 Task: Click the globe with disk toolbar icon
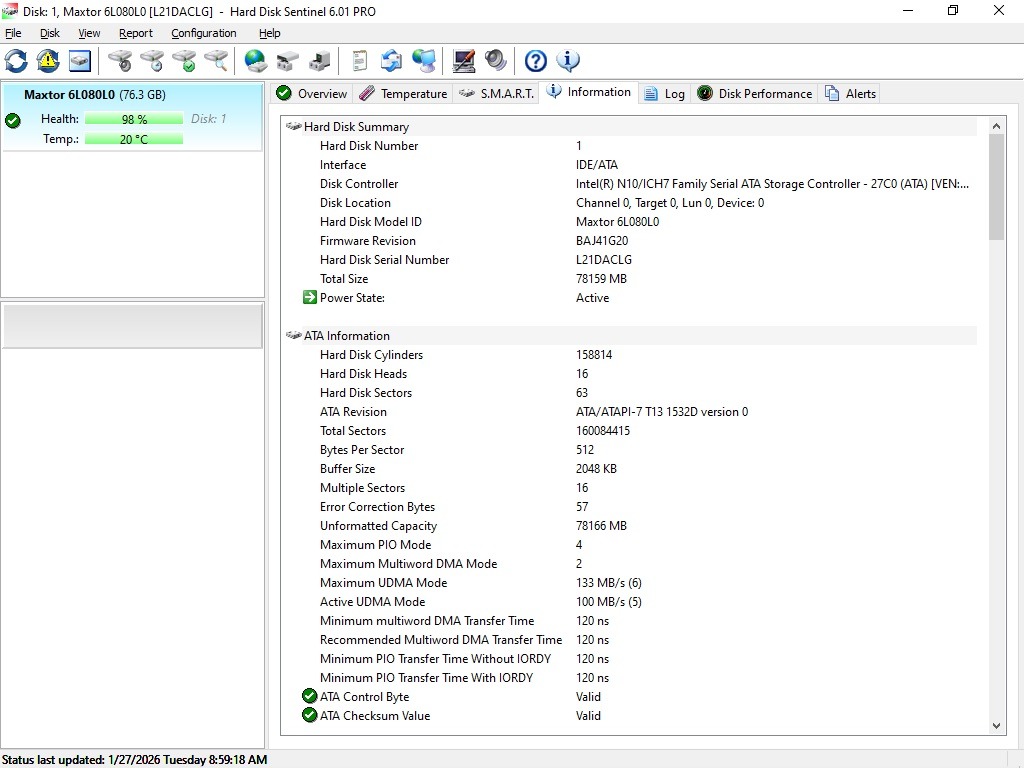coord(256,61)
